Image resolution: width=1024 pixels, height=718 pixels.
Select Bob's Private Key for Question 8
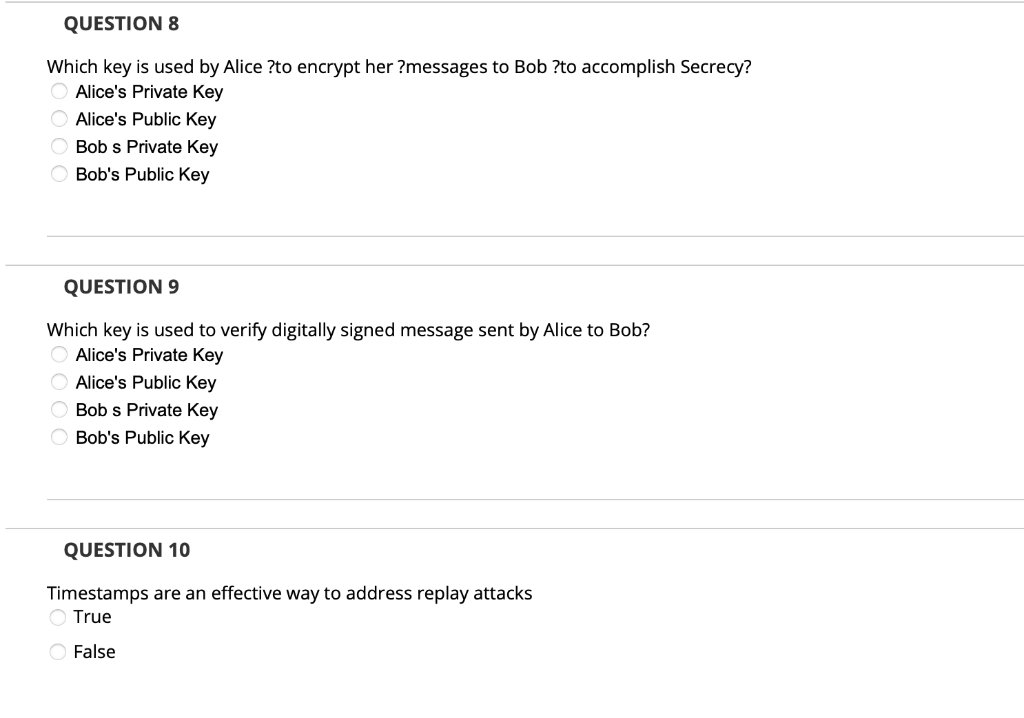58,146
